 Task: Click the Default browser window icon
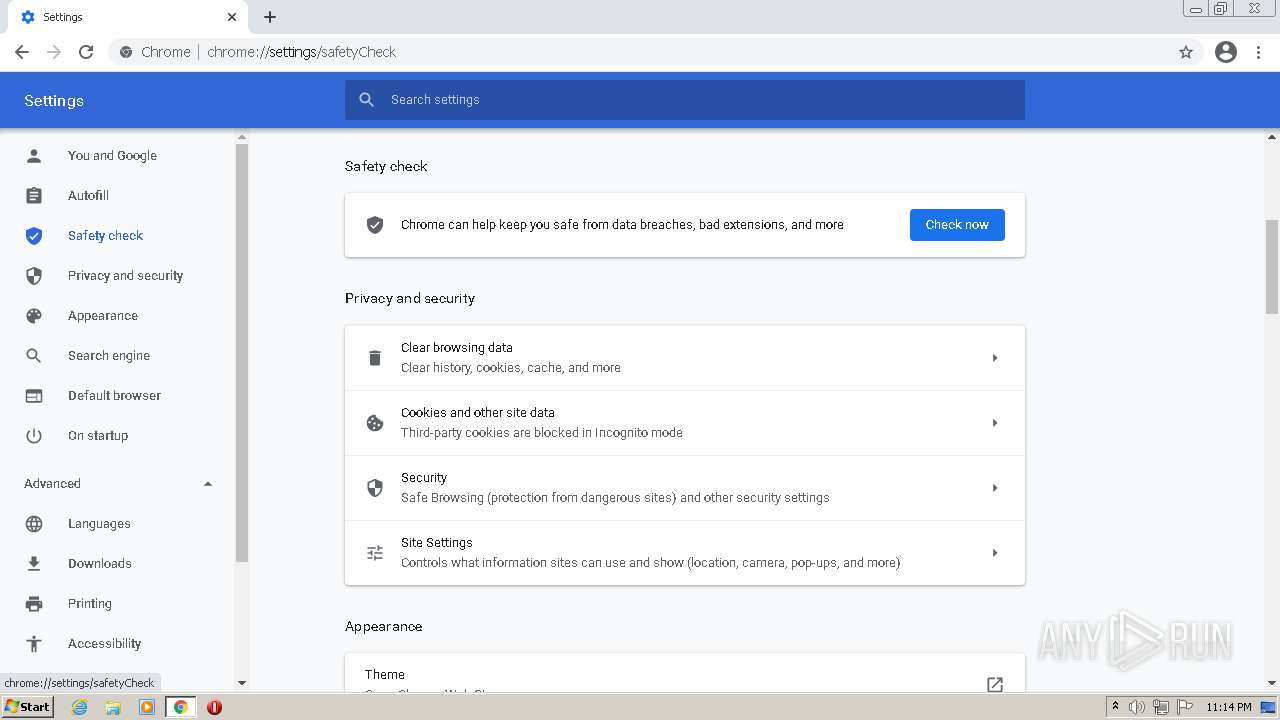[34, 395]
